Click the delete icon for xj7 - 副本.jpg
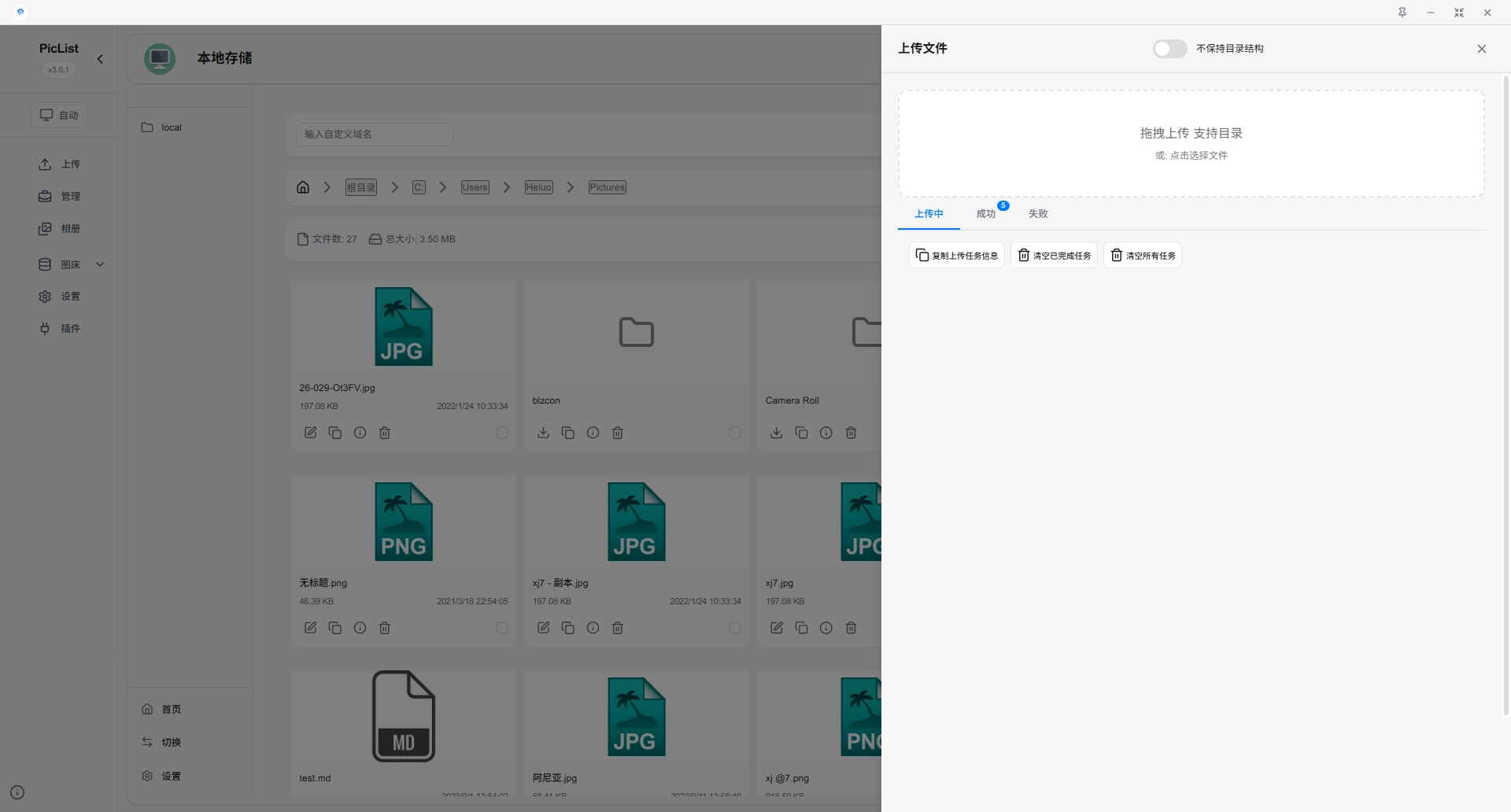1511x812 pixels. (x=618, y=628)
